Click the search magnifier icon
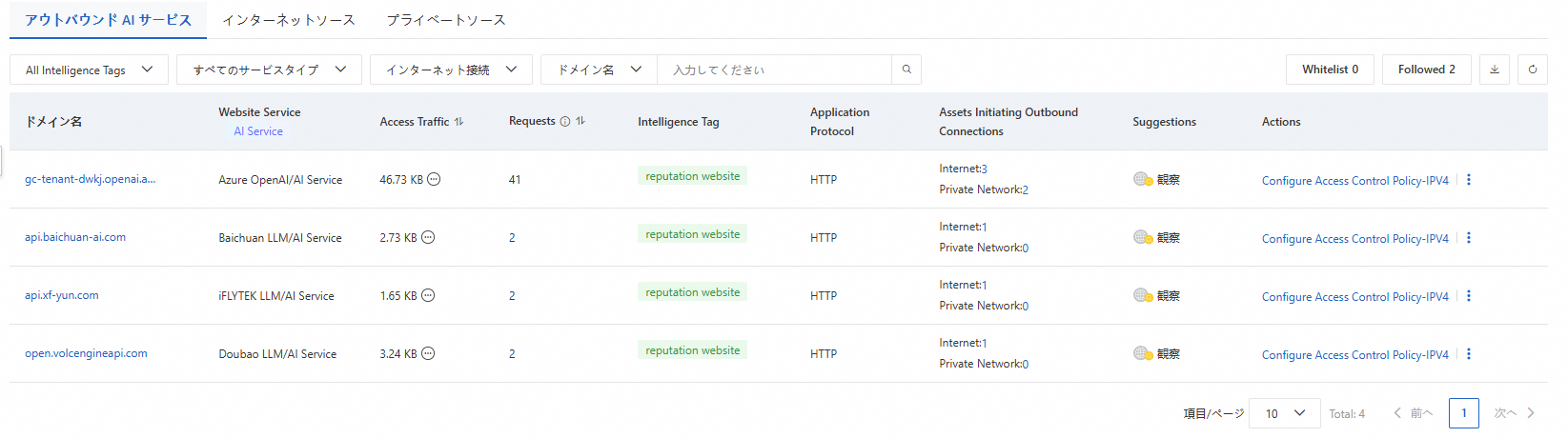 click(x=906, y=70)
